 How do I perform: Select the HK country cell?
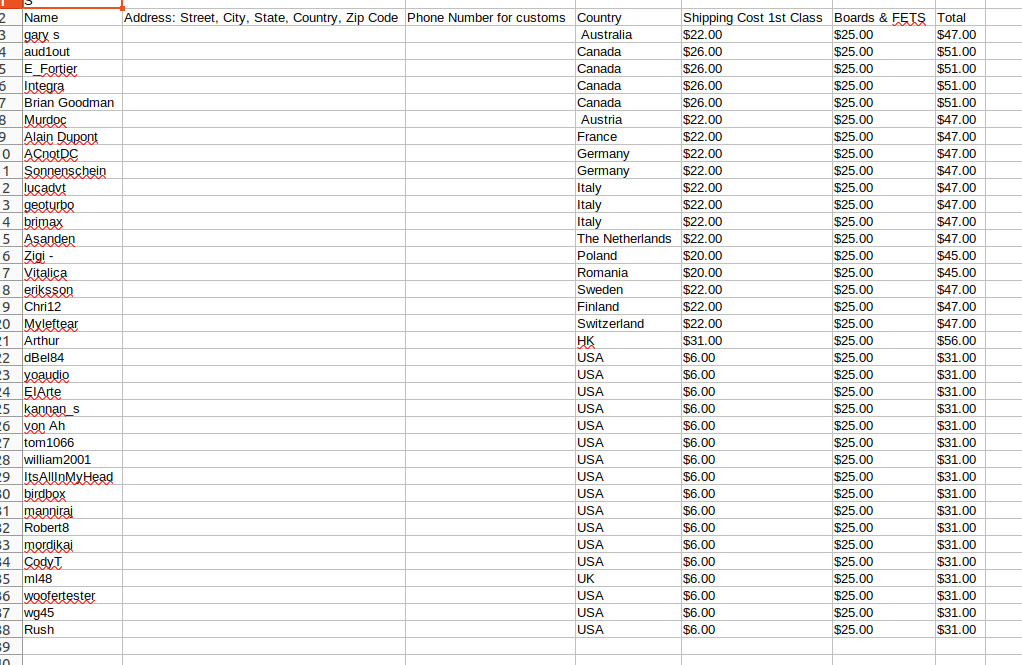click(628, 340)
